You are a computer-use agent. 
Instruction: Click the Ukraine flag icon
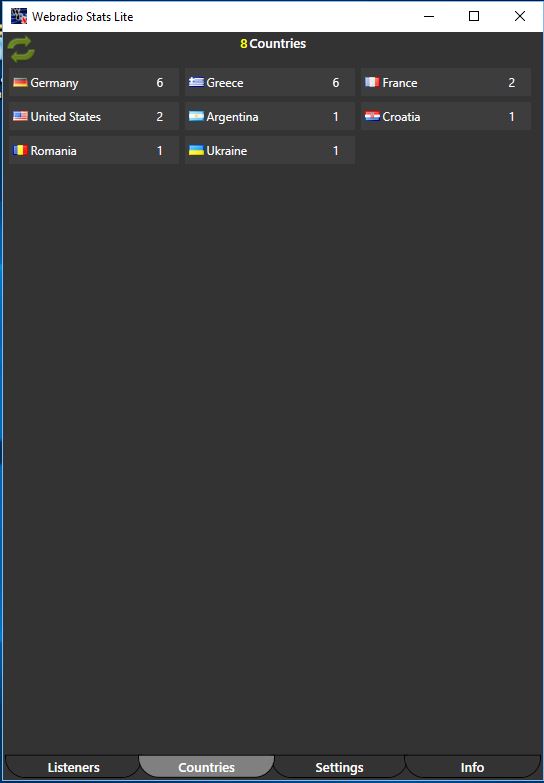click(x=196, y=150)
